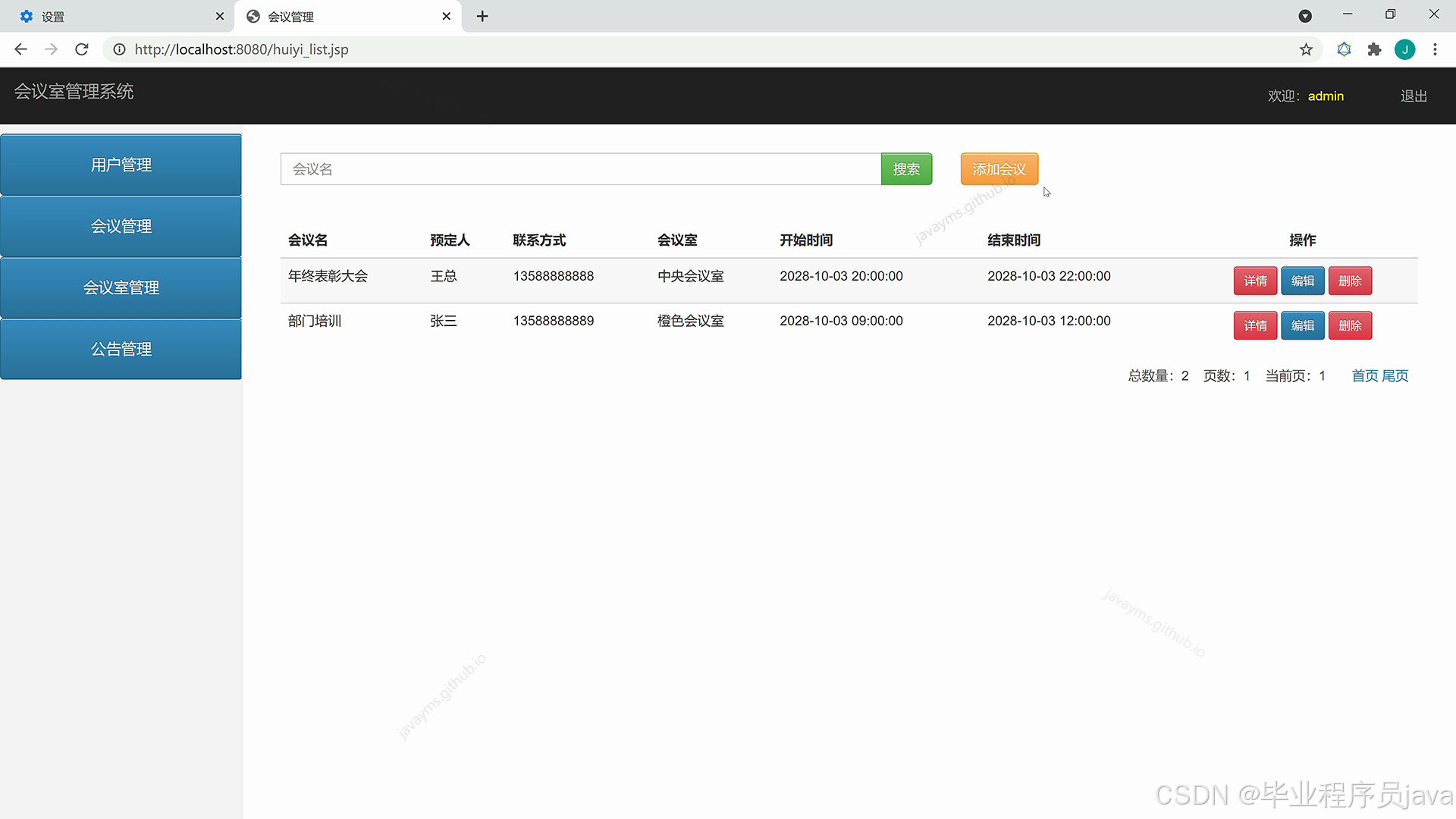Open a new tab with the plus button
Screen dimensions: 1456x819
click(x=482, y=16)
